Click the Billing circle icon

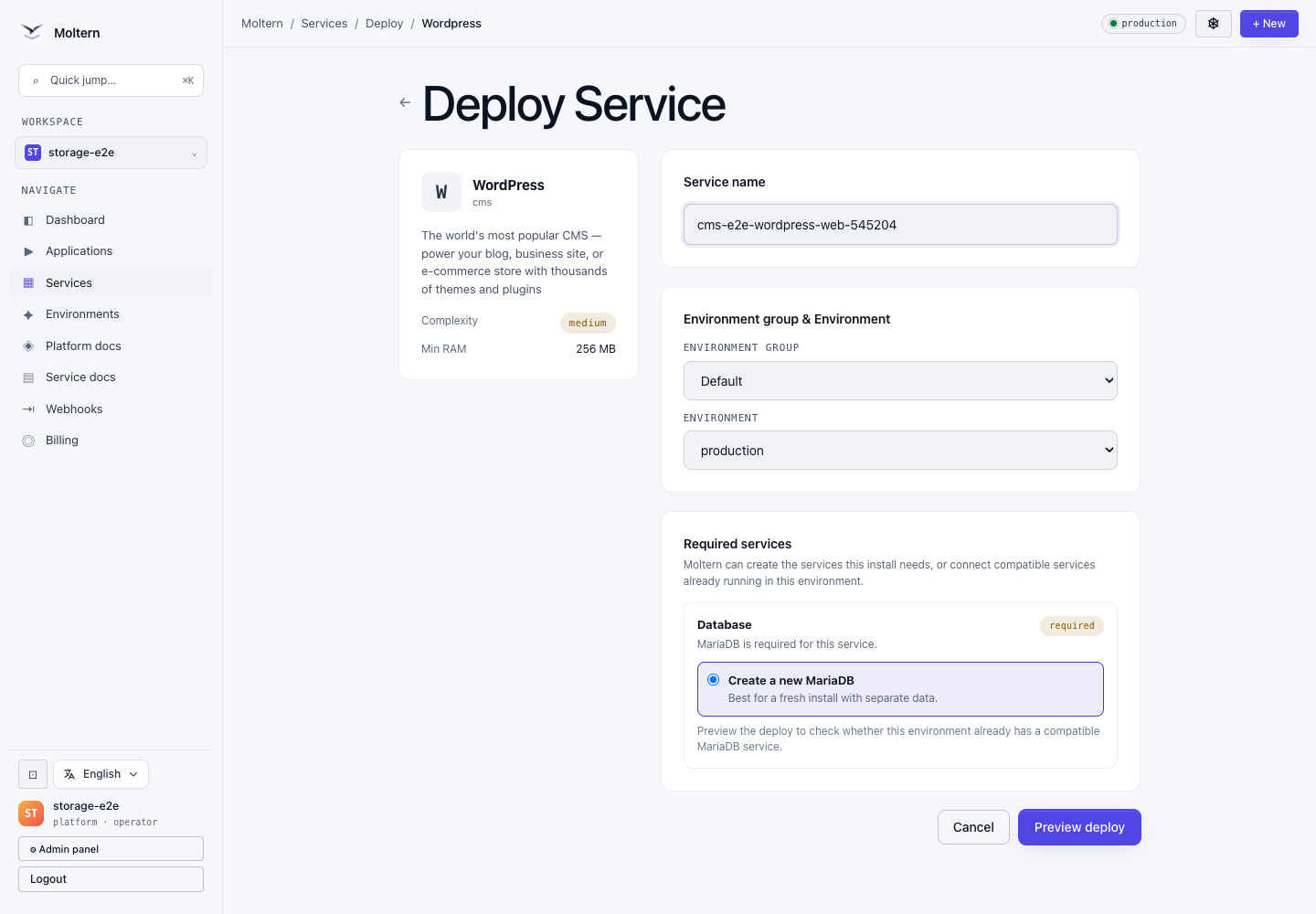pos(28,441)
